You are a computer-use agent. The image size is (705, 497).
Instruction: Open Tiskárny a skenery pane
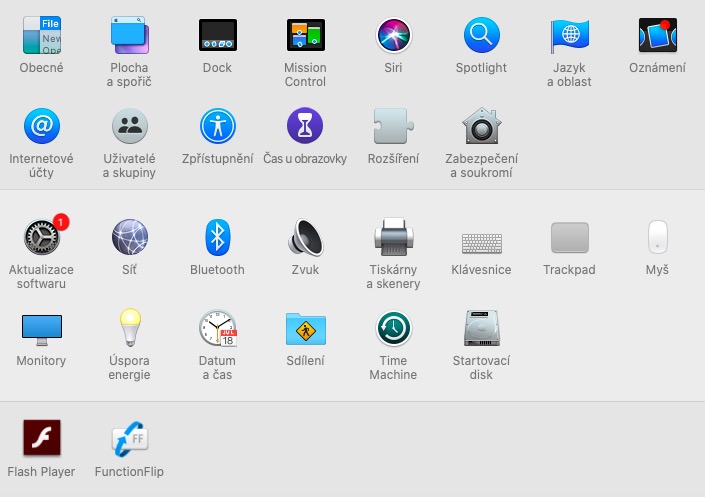(x=393, y=237)
